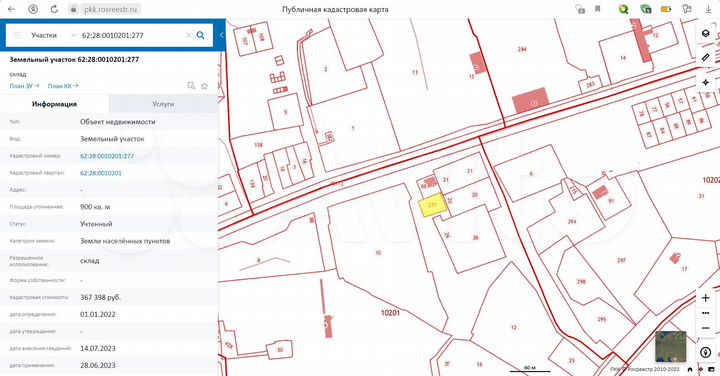Click 'Земли населённых пунктов' category value
This screenshot has width=720, height=376.
(125, 241)
